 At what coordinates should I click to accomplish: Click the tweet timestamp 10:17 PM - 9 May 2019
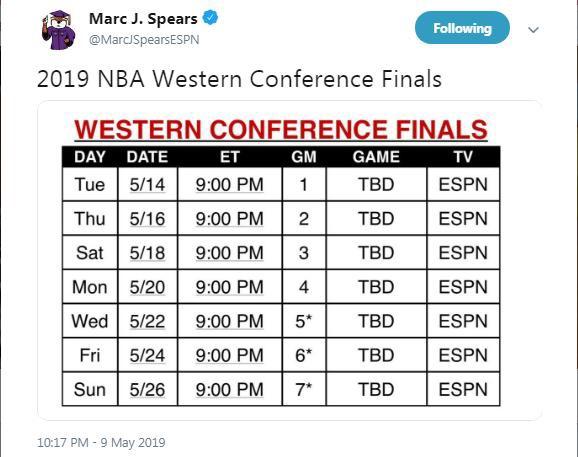click(x=101, y=442)
